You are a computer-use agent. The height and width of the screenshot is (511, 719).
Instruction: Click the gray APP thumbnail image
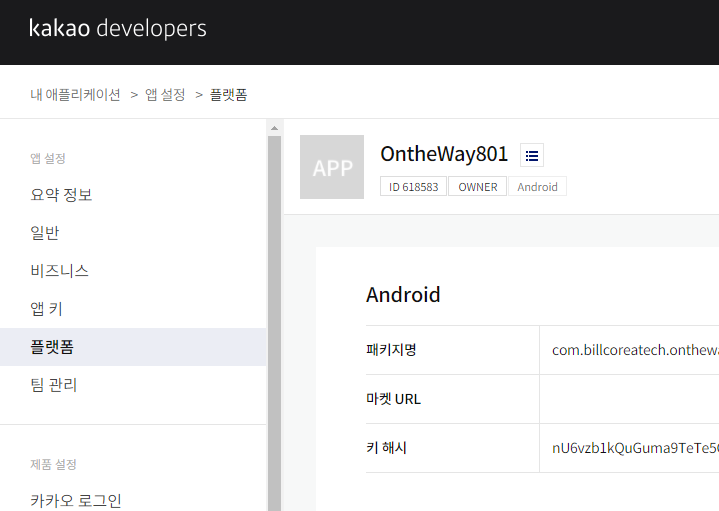332,167
